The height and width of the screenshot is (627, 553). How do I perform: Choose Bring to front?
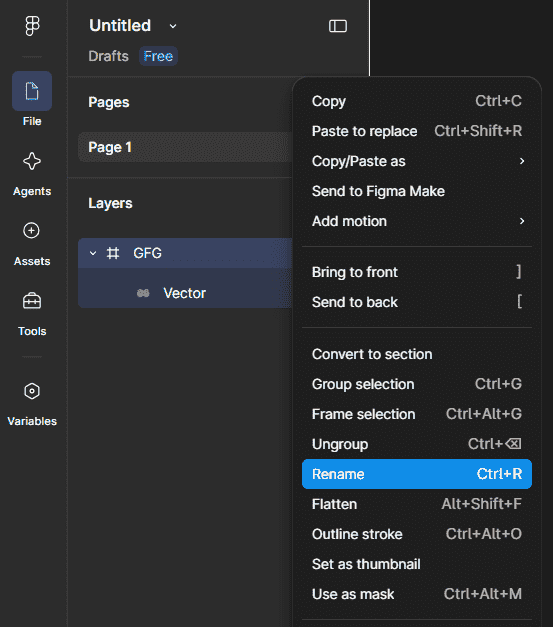[417, 272]
